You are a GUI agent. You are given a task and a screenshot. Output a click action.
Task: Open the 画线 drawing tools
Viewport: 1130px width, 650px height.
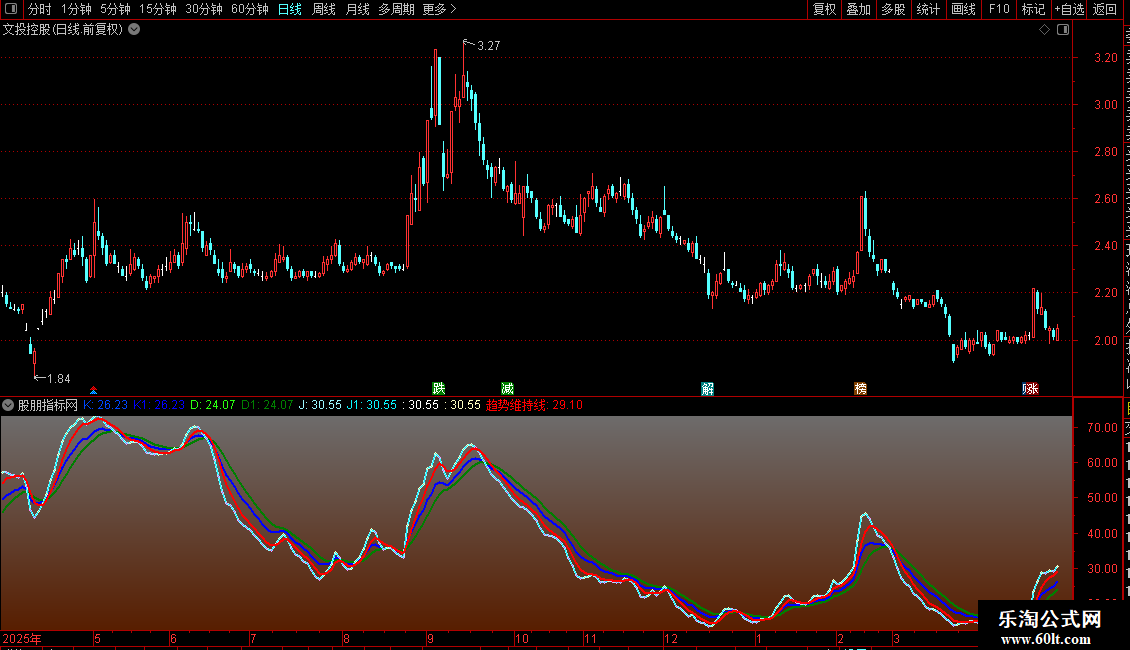(964, 9)
